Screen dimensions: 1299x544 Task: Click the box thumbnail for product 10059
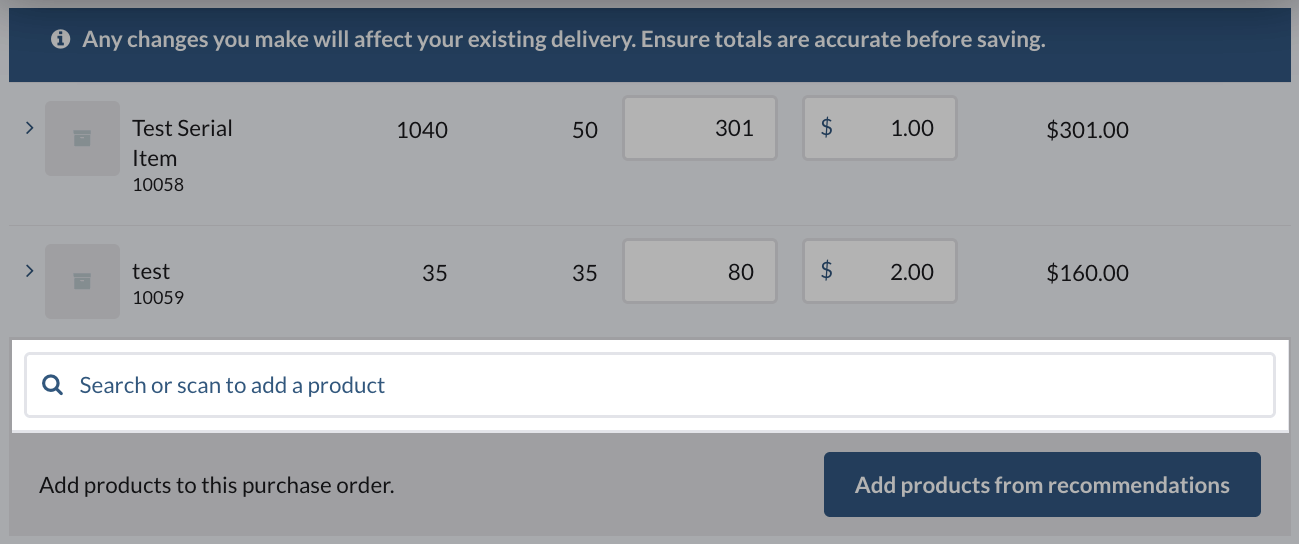tap(82, 281)
